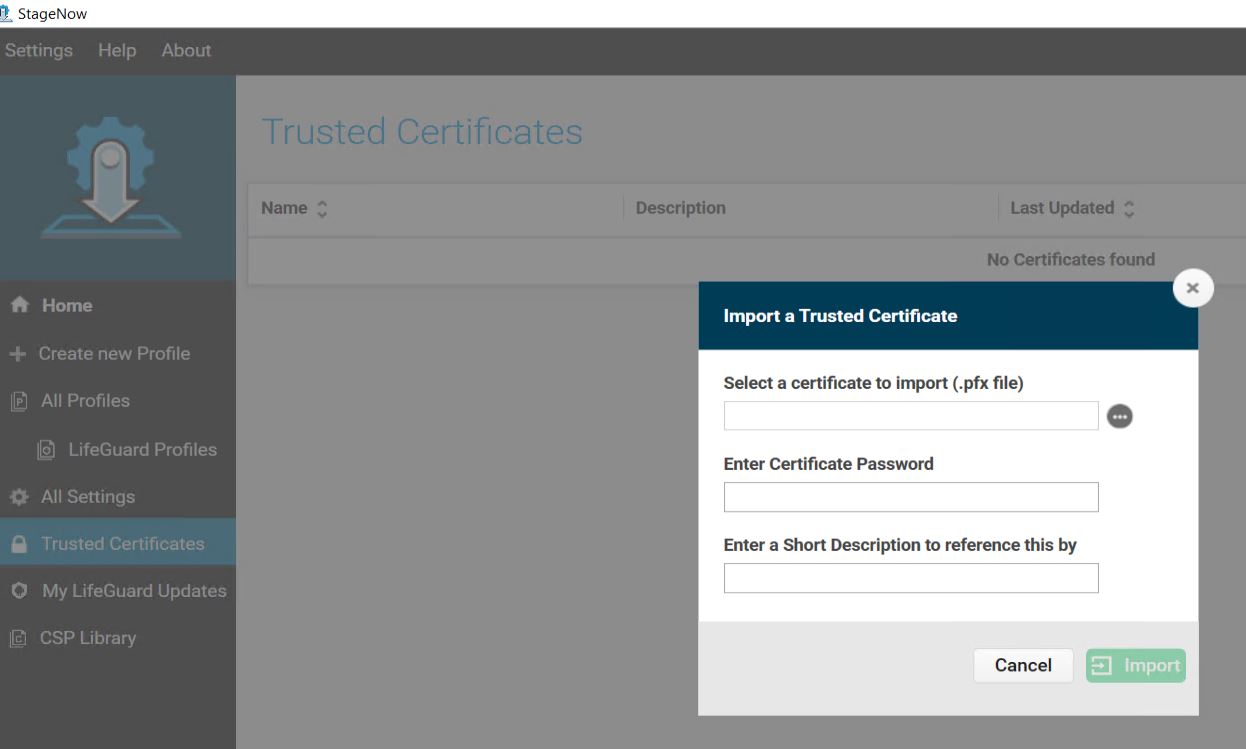Open the Settings menu
The height and width of the screenshot is (749, 1246).
[38, 51]
